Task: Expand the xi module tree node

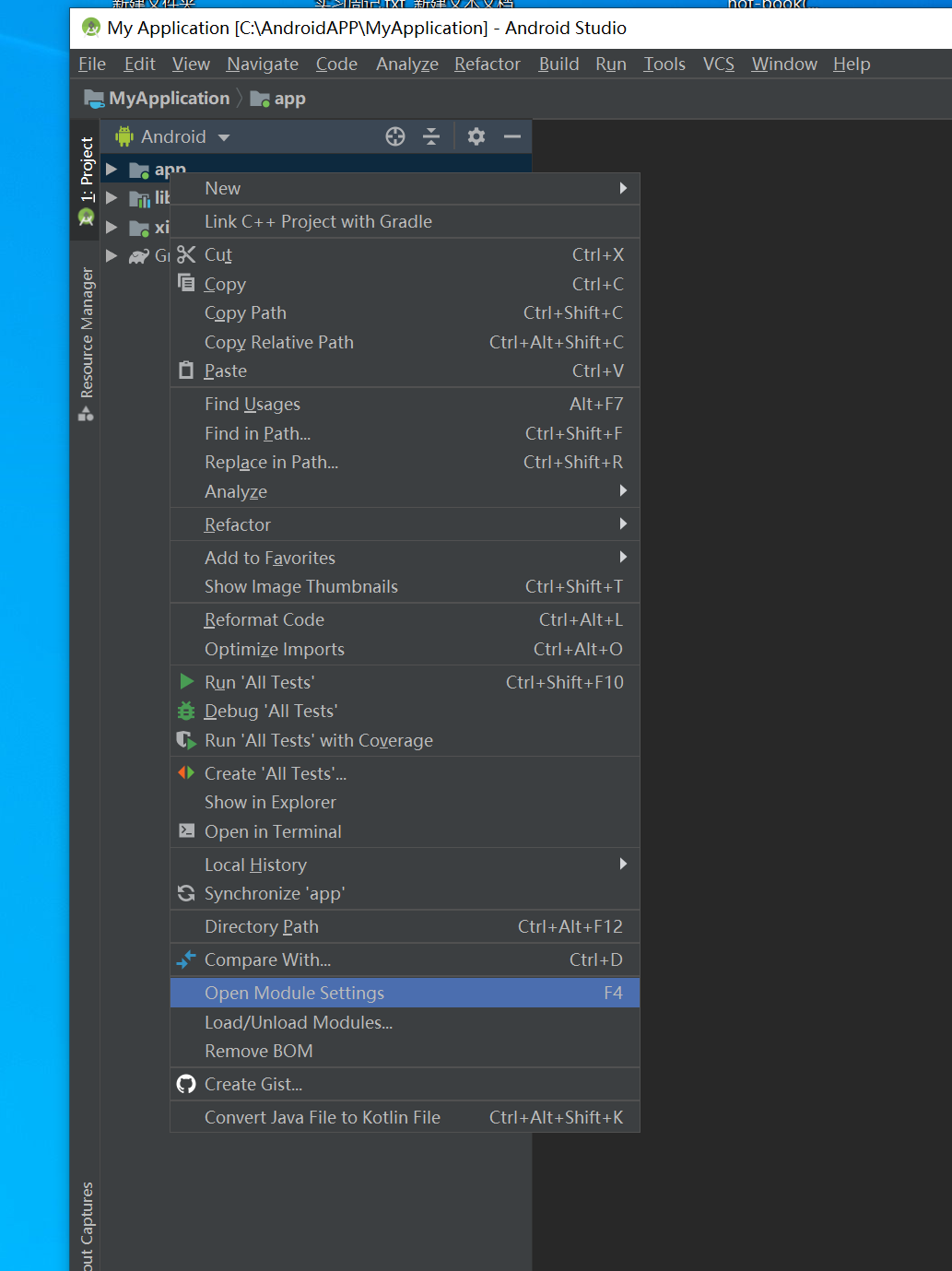Action: (112, 227)
